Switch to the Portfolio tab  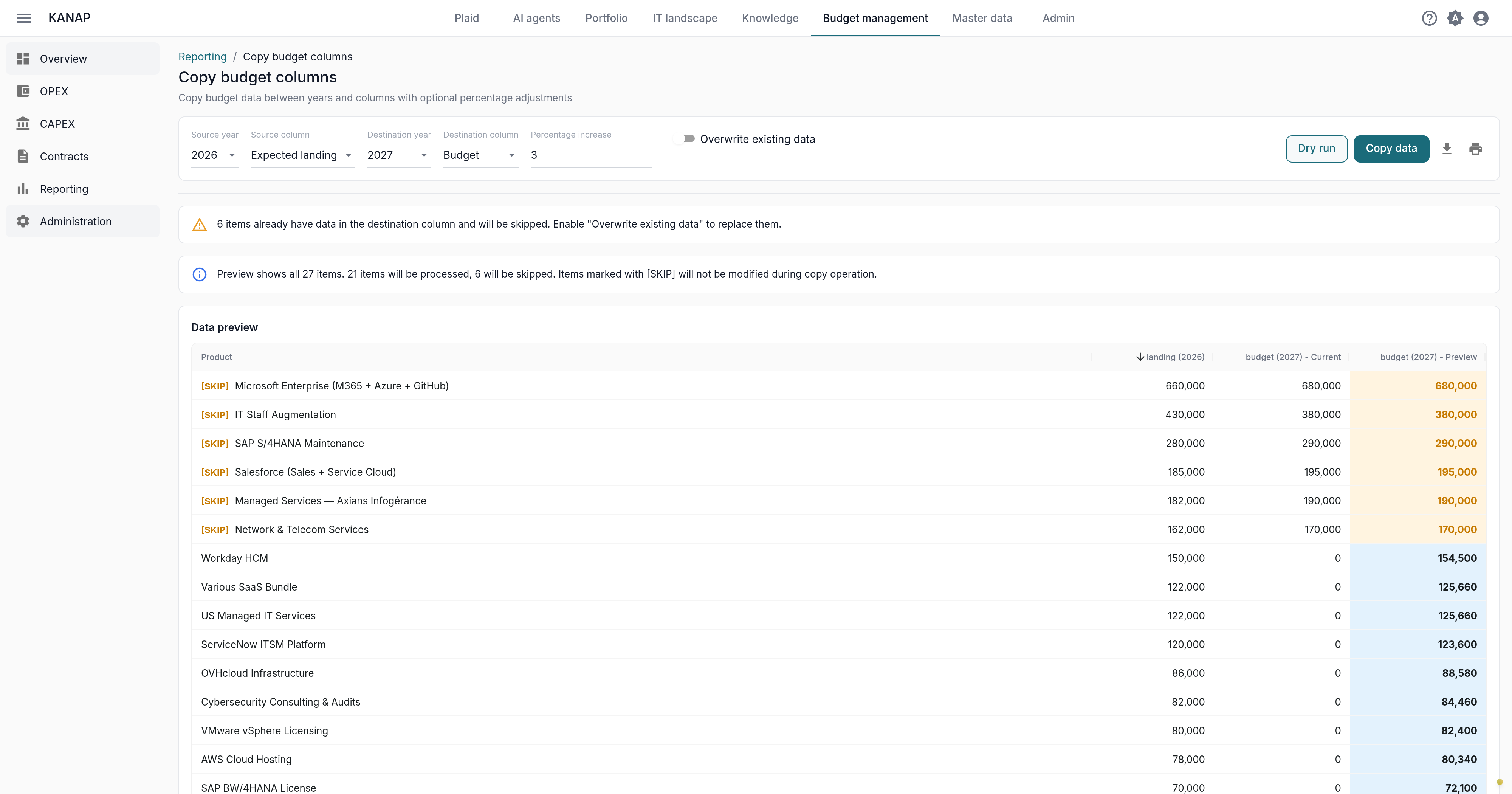[606, 18]
